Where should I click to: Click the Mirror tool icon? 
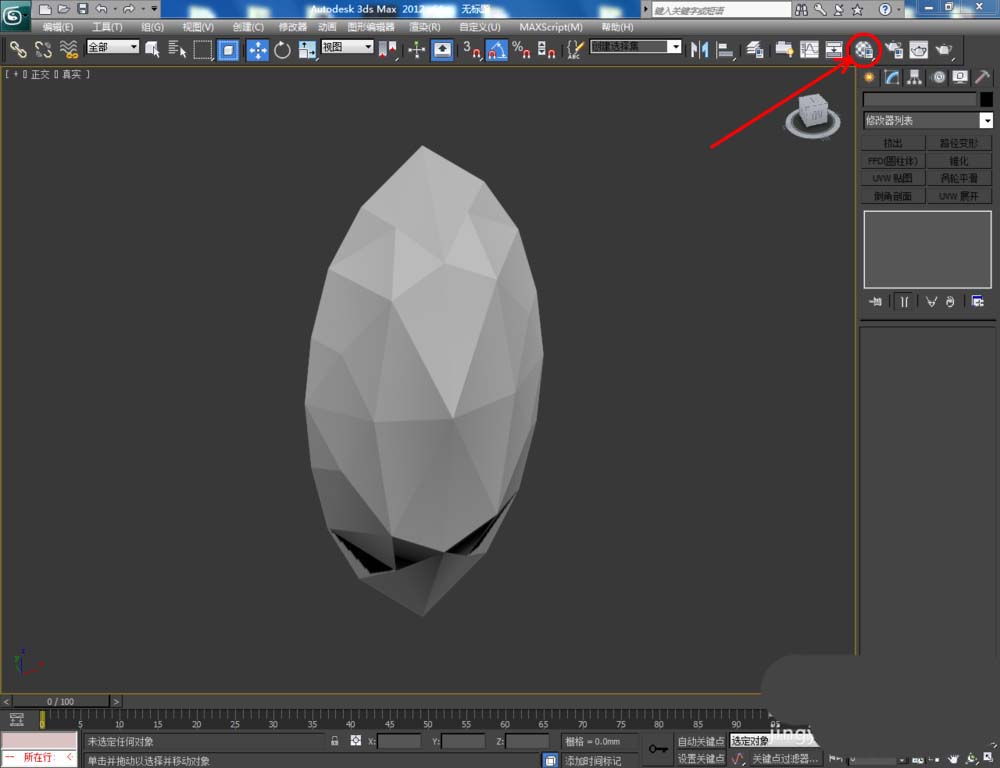pyautogui.click(x=700, y=49)
